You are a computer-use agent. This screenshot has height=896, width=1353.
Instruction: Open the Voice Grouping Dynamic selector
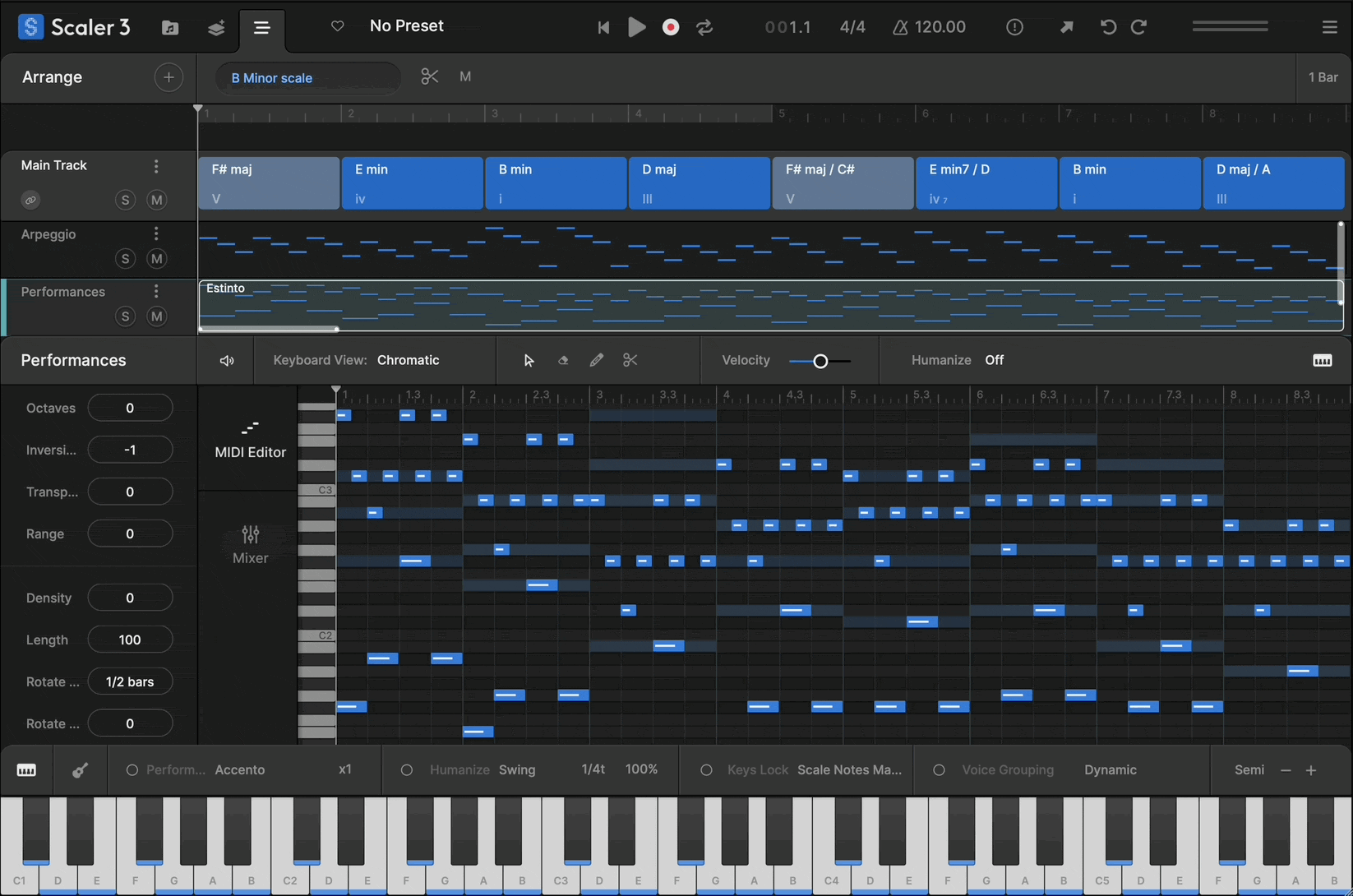coord(1111,770)
